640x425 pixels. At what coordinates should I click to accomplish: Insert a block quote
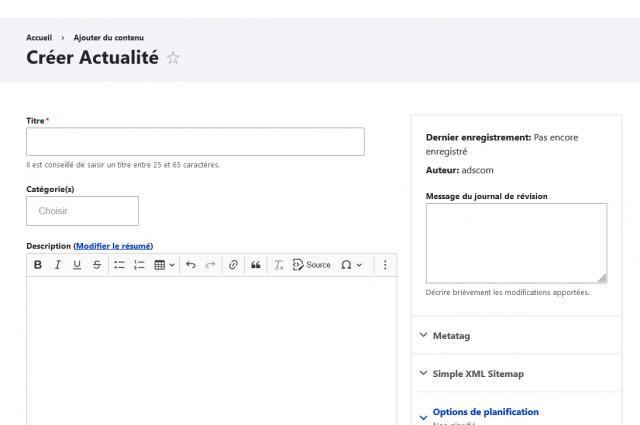click(256, 265)
